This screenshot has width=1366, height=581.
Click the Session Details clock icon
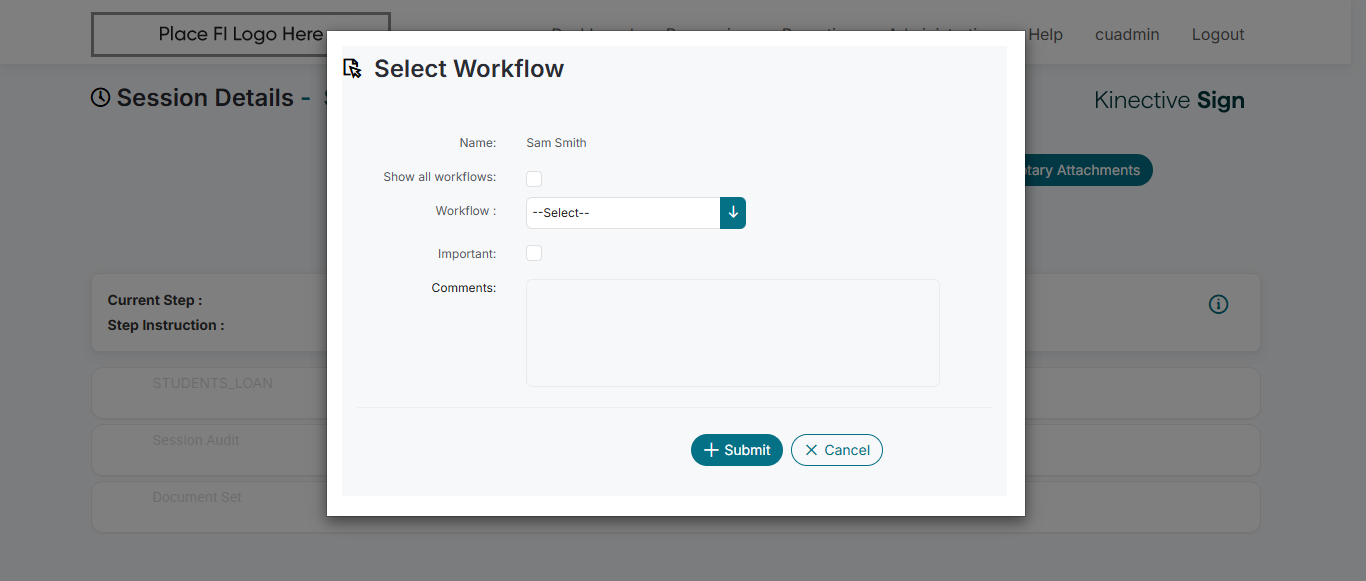pyautogui.click(x=100, y=98)
